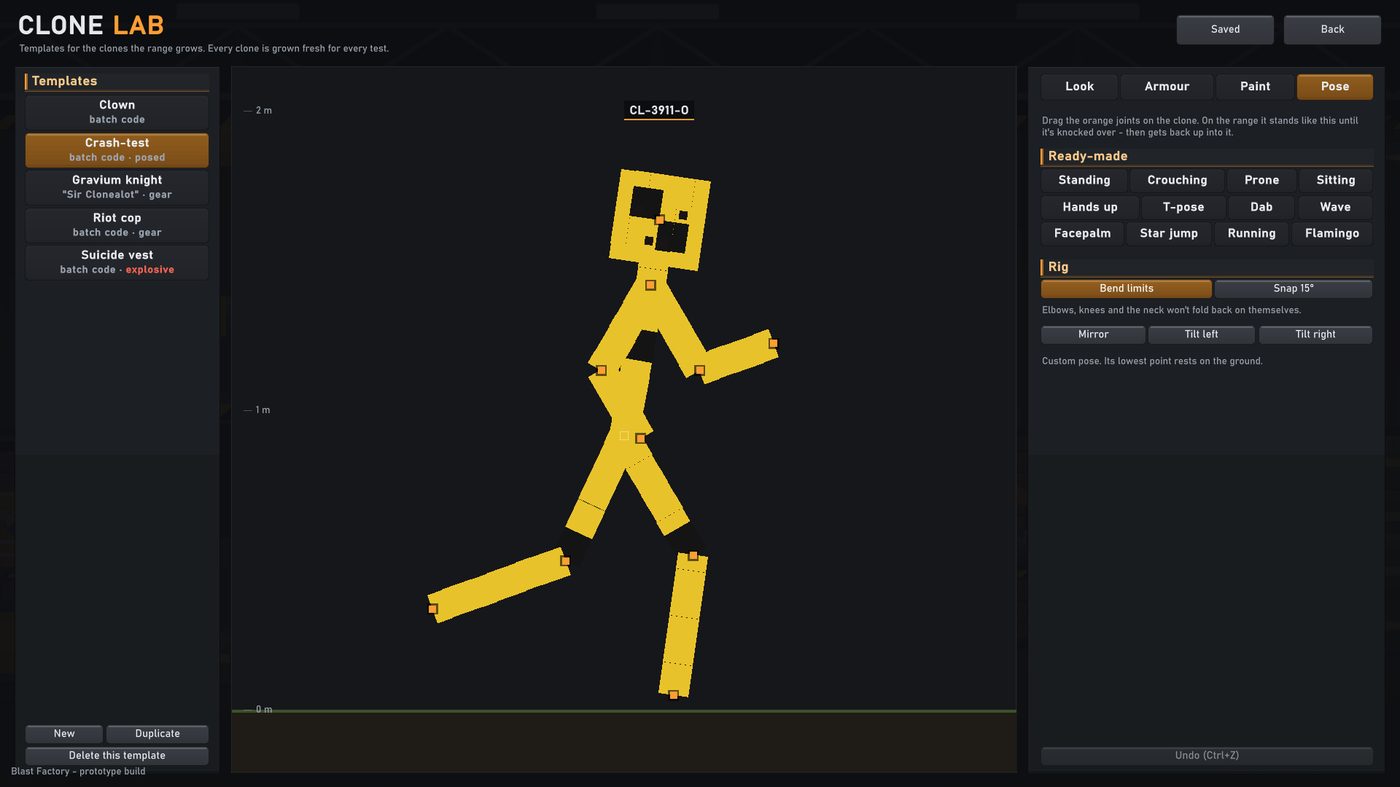Select the Pose tab
The image size is (1400, 787).
click(1335, 87)
